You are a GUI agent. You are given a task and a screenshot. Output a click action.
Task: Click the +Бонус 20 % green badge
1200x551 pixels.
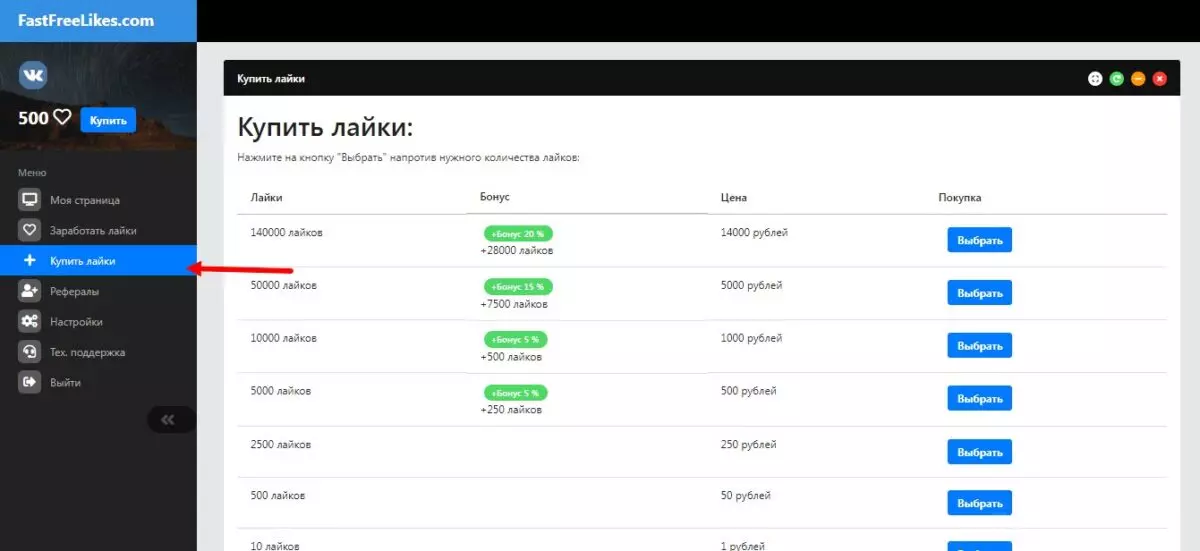tap(518, 233)
